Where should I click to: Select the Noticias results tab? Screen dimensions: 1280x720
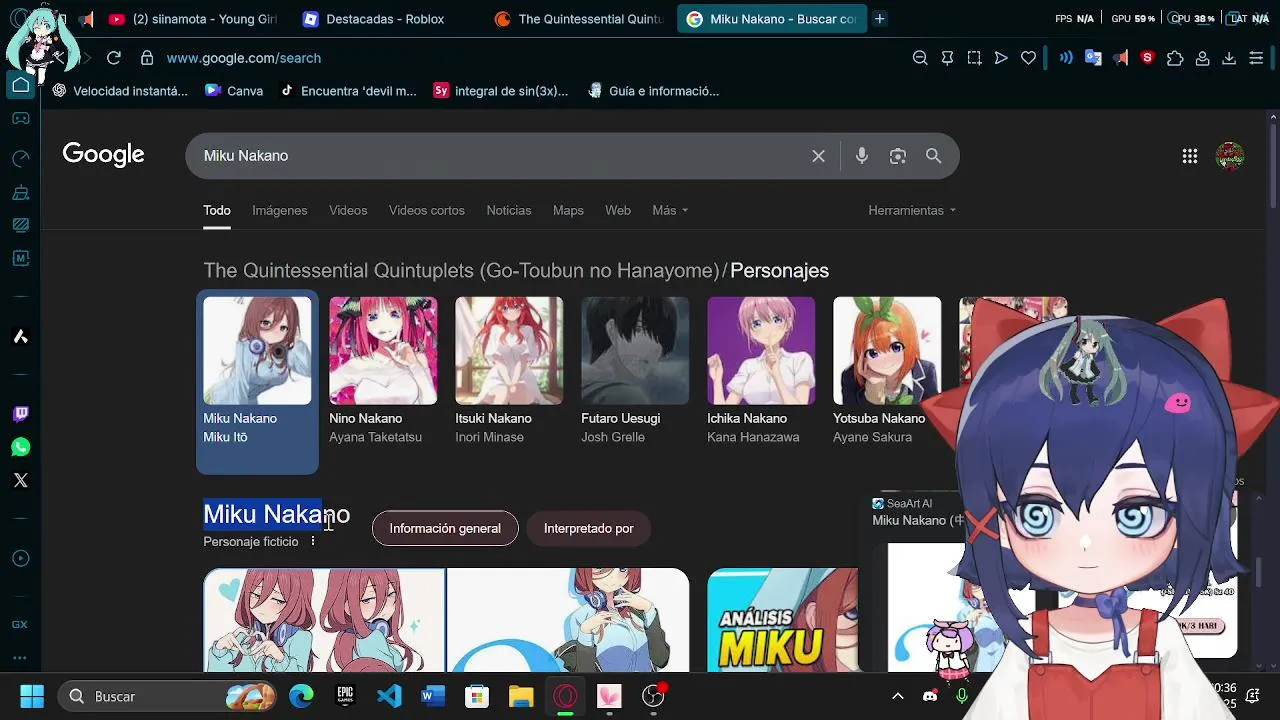[x=509, y=210]
